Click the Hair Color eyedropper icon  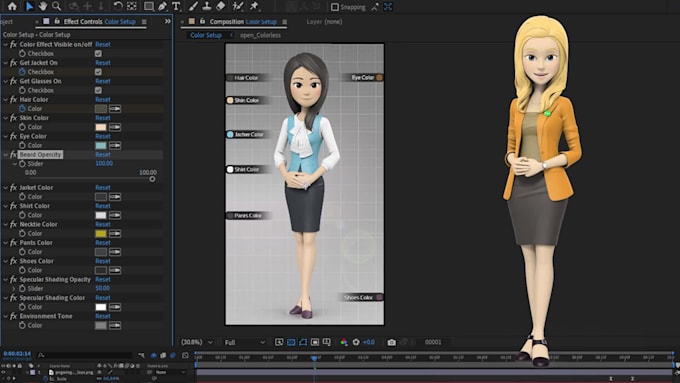[x=115, y=108]
